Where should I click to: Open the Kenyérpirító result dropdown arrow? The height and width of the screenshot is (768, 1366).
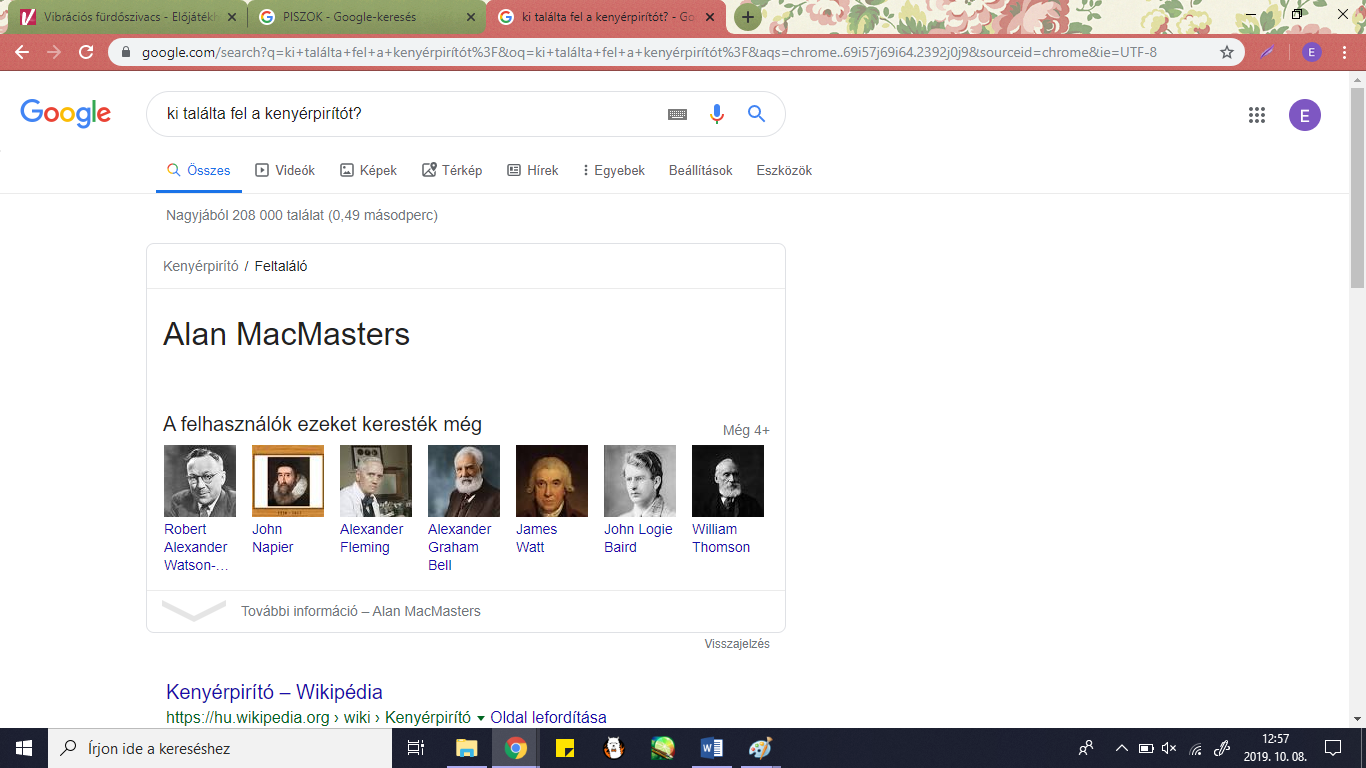coord(480,718)
